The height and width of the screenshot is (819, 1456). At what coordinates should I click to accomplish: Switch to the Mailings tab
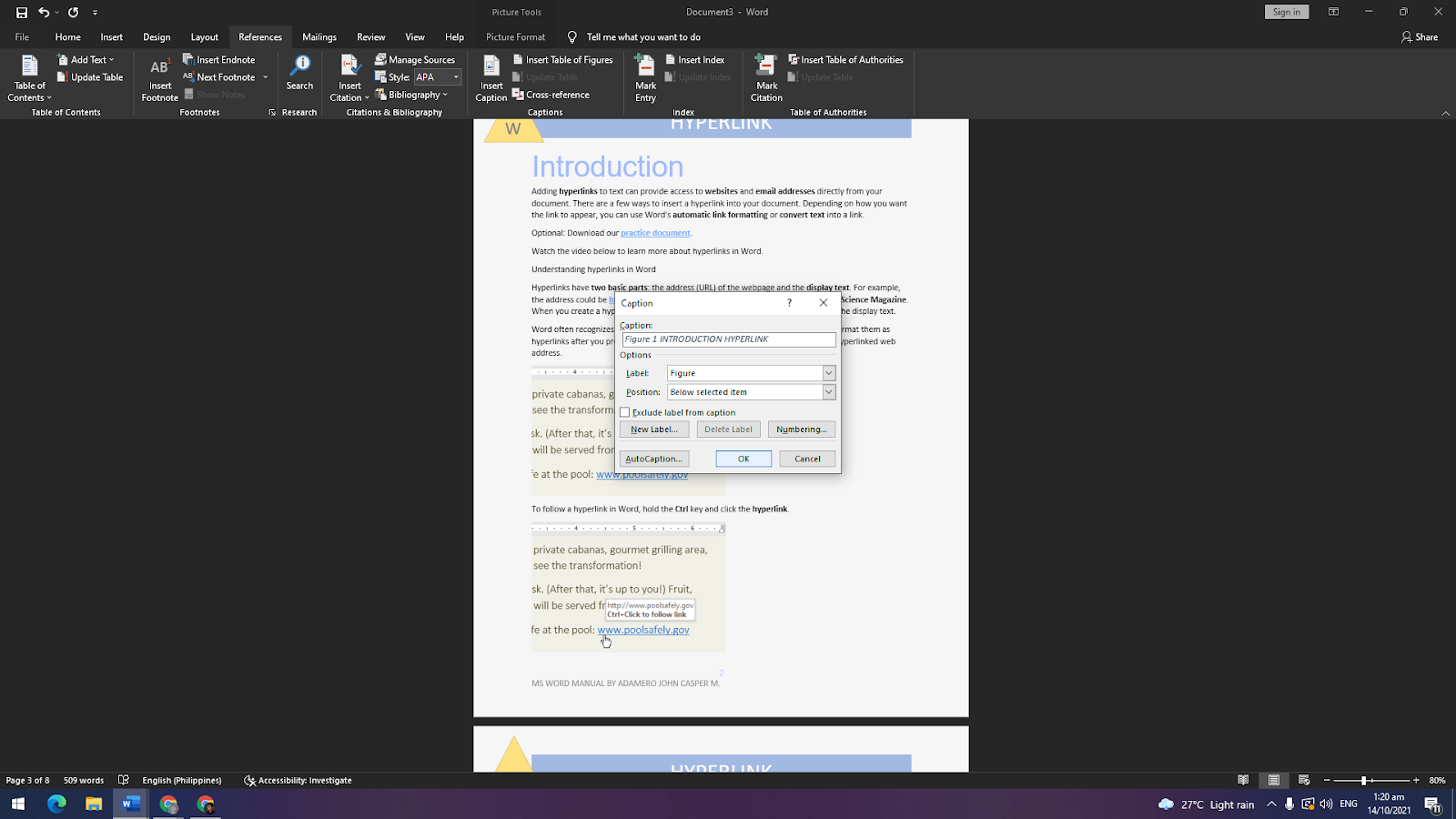319,37
